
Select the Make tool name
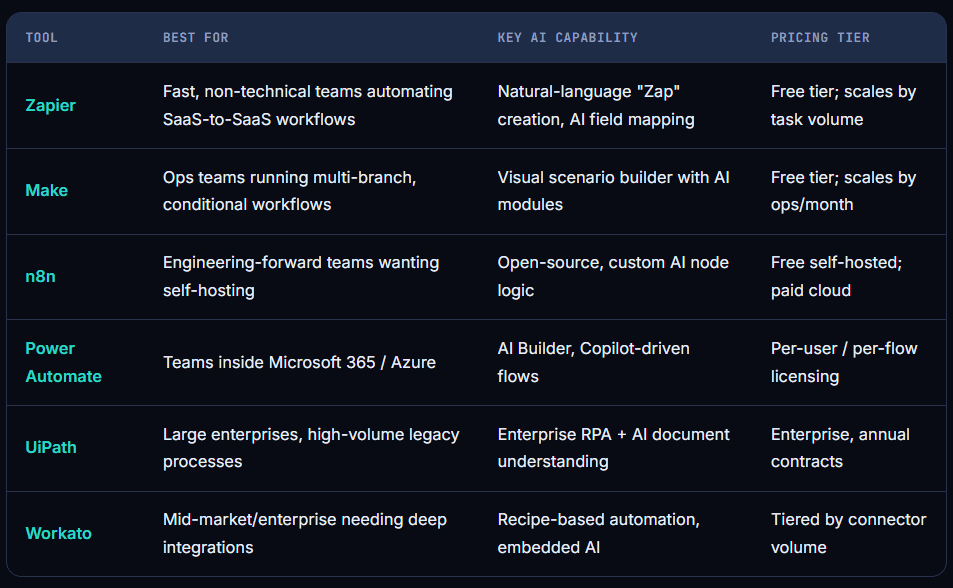(46, 190)
